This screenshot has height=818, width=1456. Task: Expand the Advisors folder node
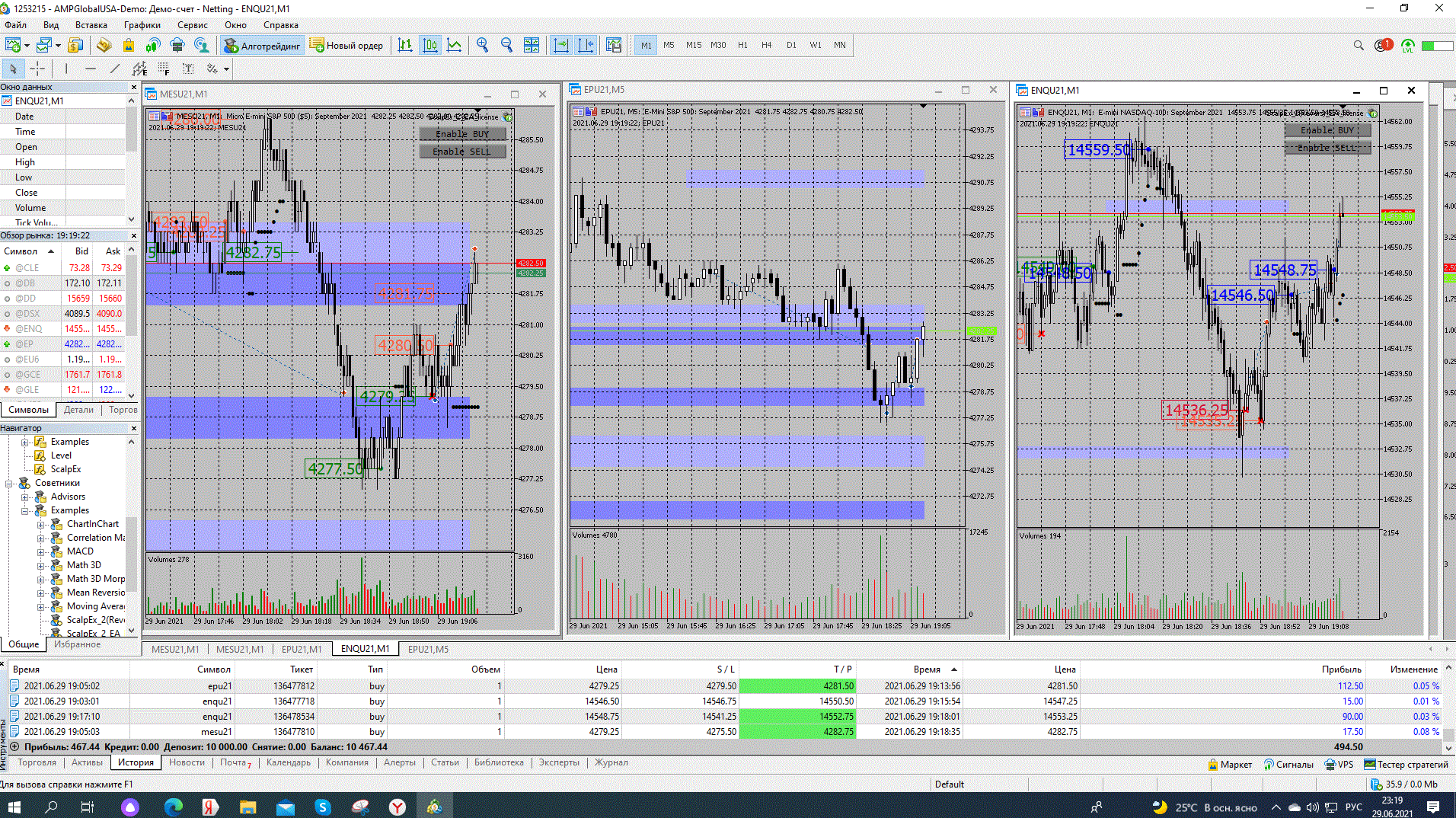(x=25, y=497)
